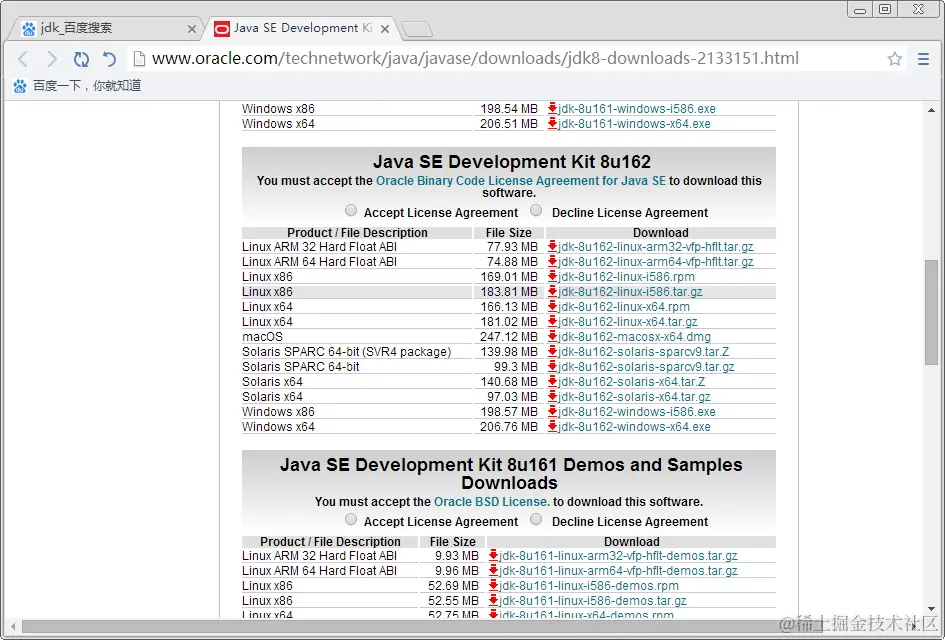Image resolution: width=945 pixels, height=640 pixels.
Task: Click the vertical scrollbar down arrow
Action: [x=931, y=609]
